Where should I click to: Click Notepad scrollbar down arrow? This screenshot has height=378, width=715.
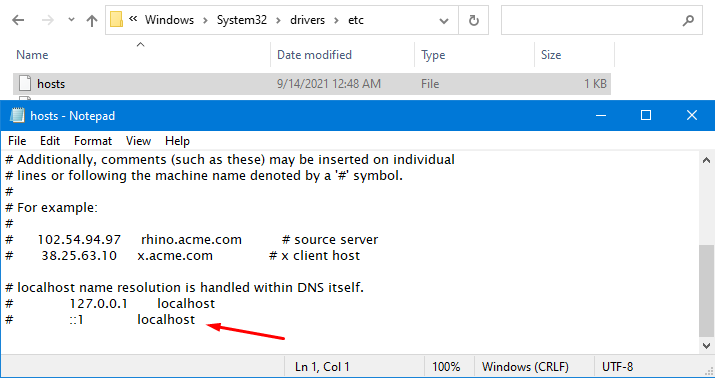tap(706, 346)
